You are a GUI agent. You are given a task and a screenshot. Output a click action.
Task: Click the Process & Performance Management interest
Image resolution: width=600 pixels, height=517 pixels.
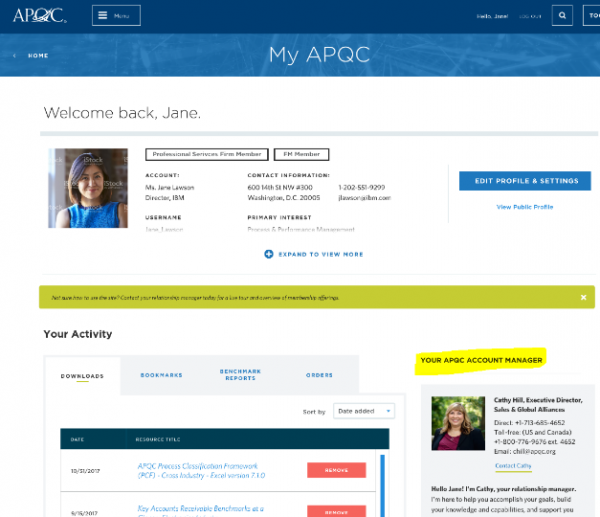click(x=301, y=230)
